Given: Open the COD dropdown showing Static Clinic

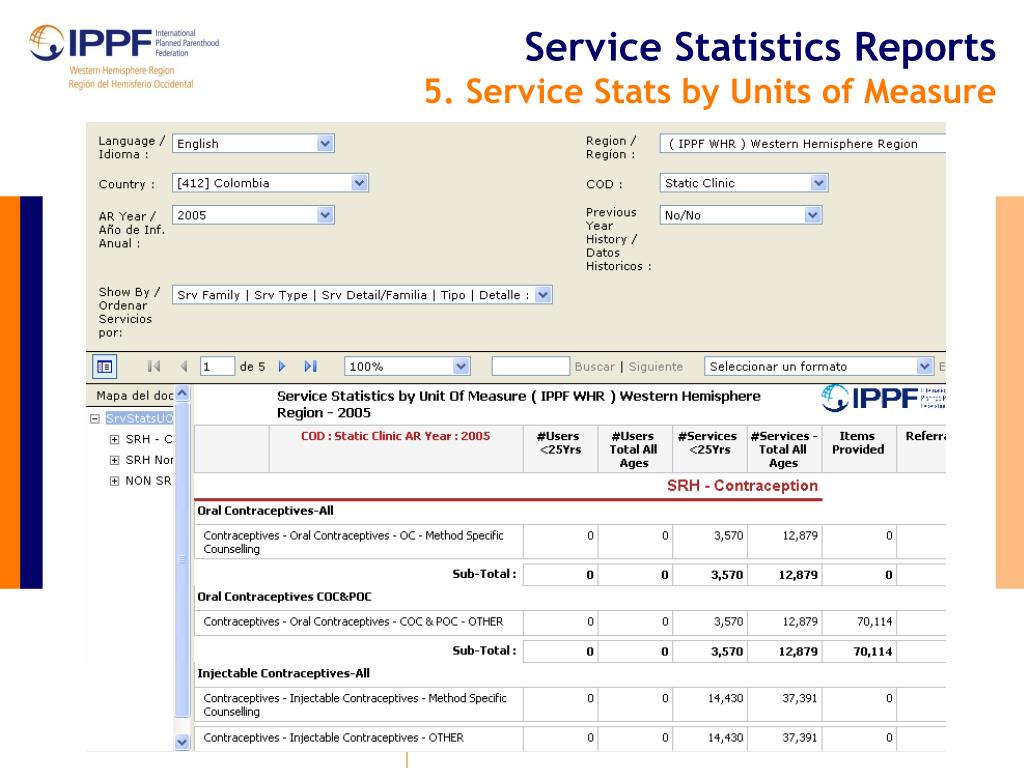Looking at the screenshot, I should pyautogui.click(x=744, y=183).
